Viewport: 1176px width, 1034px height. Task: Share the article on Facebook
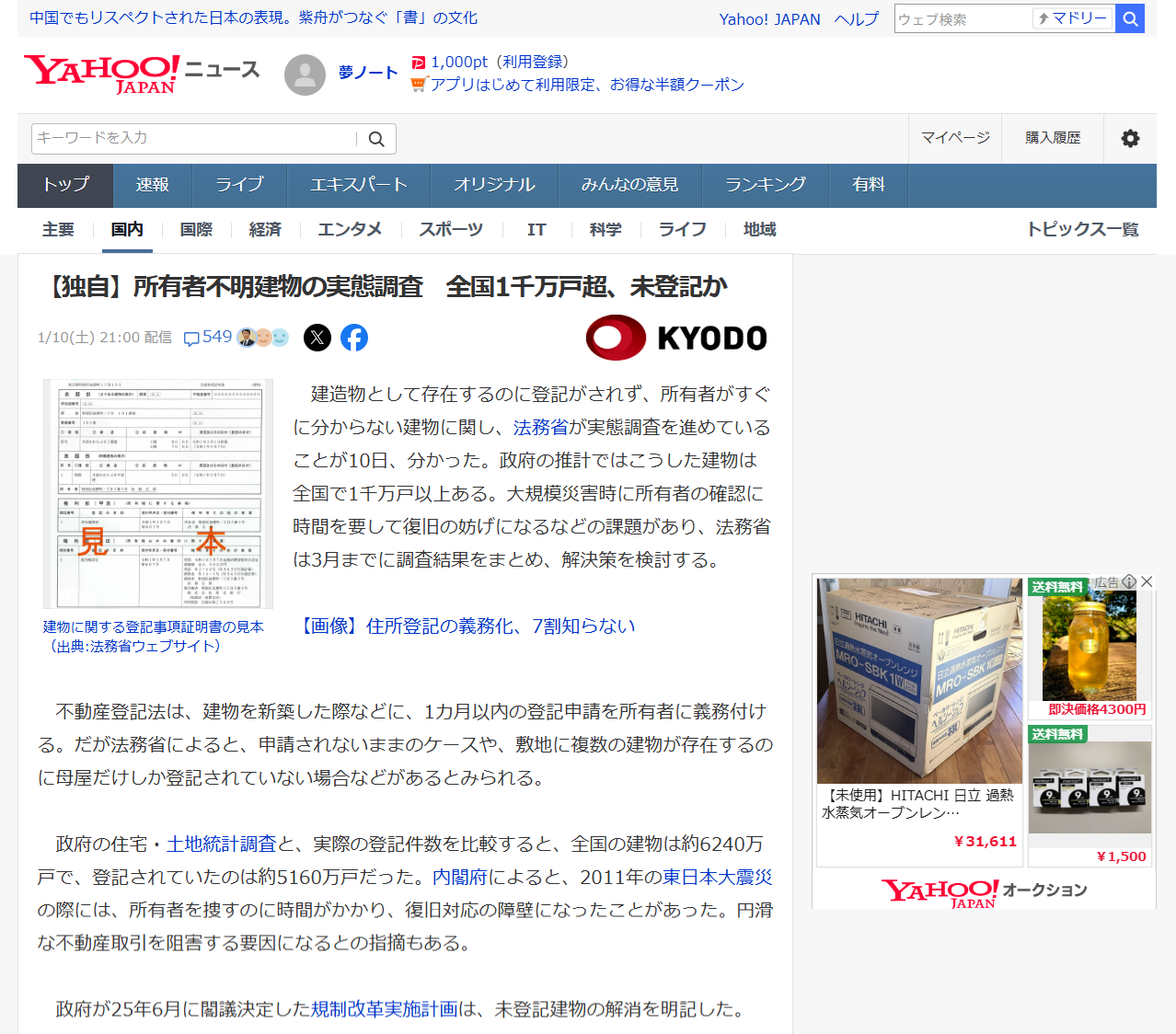pos(354,338)
